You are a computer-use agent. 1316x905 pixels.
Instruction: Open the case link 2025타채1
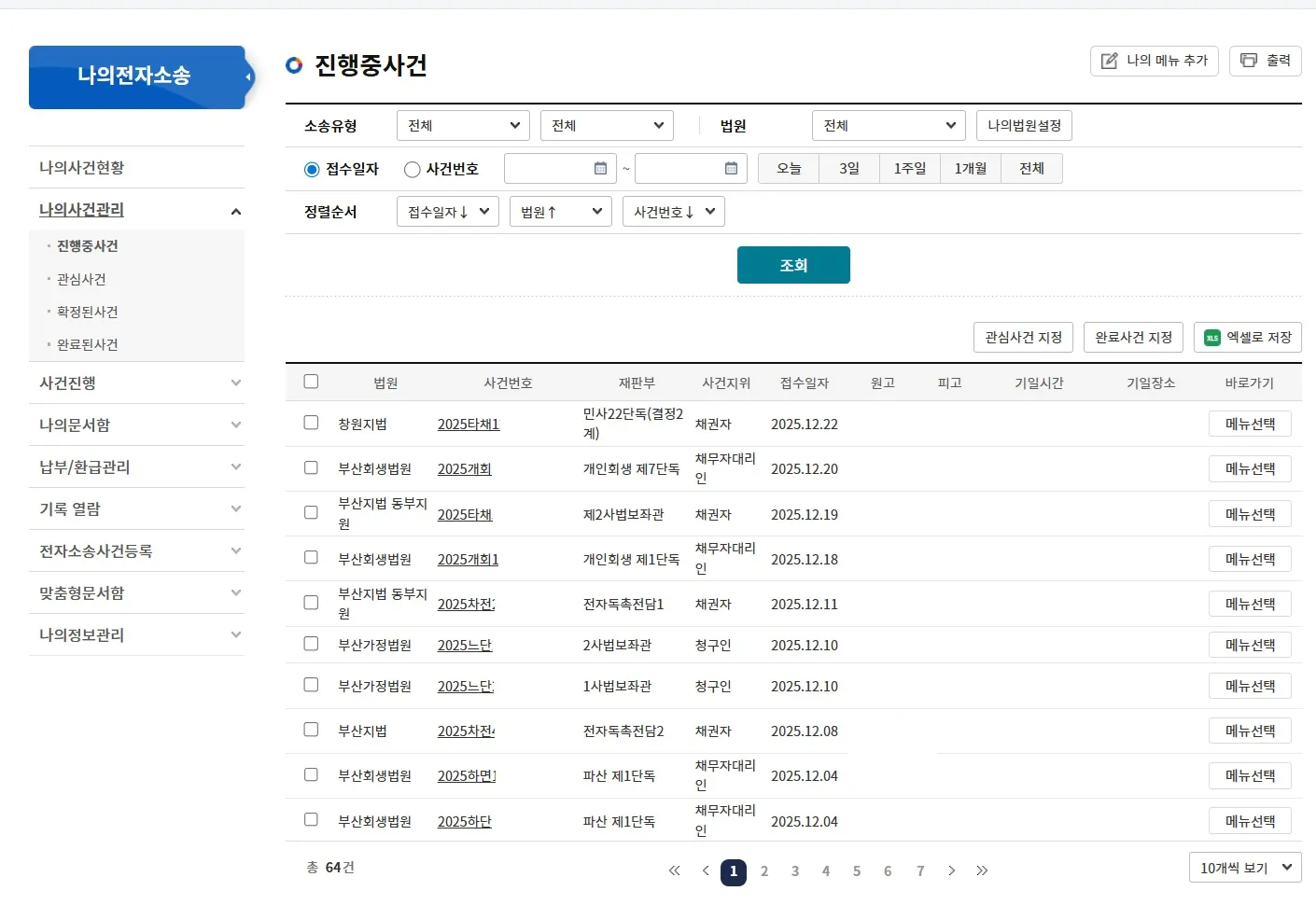468,424
